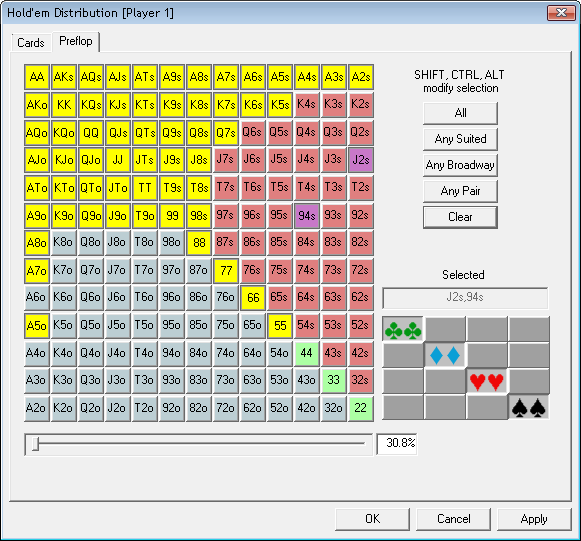Select the spades-spades suit combination cell

[529, 407]
